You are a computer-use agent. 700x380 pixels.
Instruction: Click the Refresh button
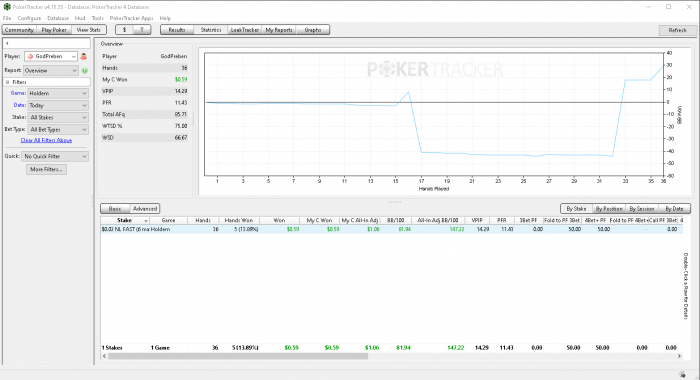(x=677, y=30)
